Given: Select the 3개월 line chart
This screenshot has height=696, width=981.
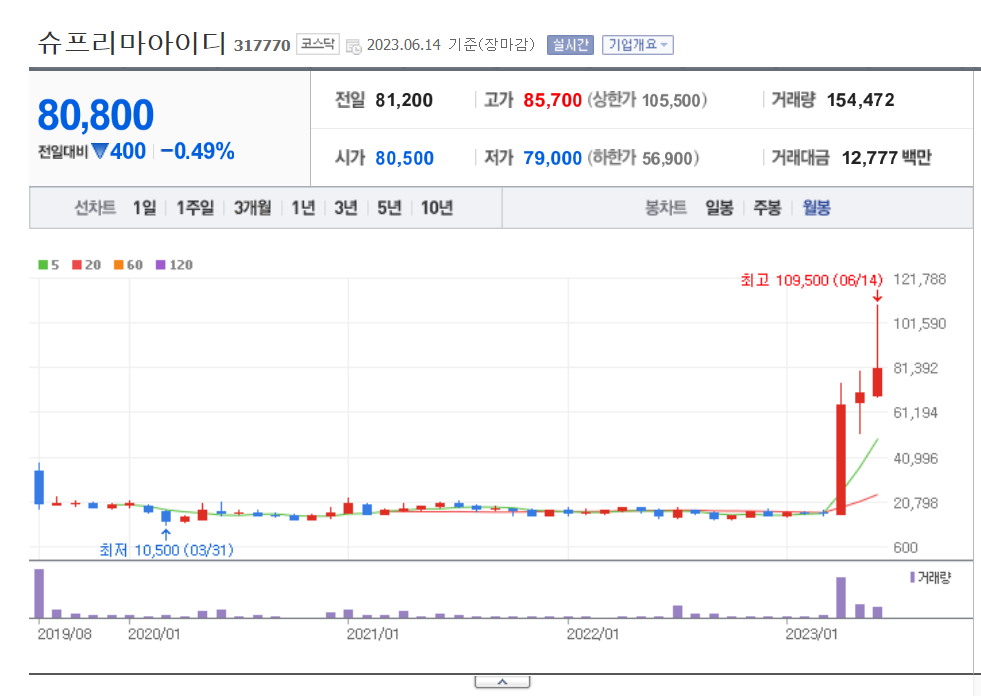Looking at the screenshot, I should click(253, 208).
